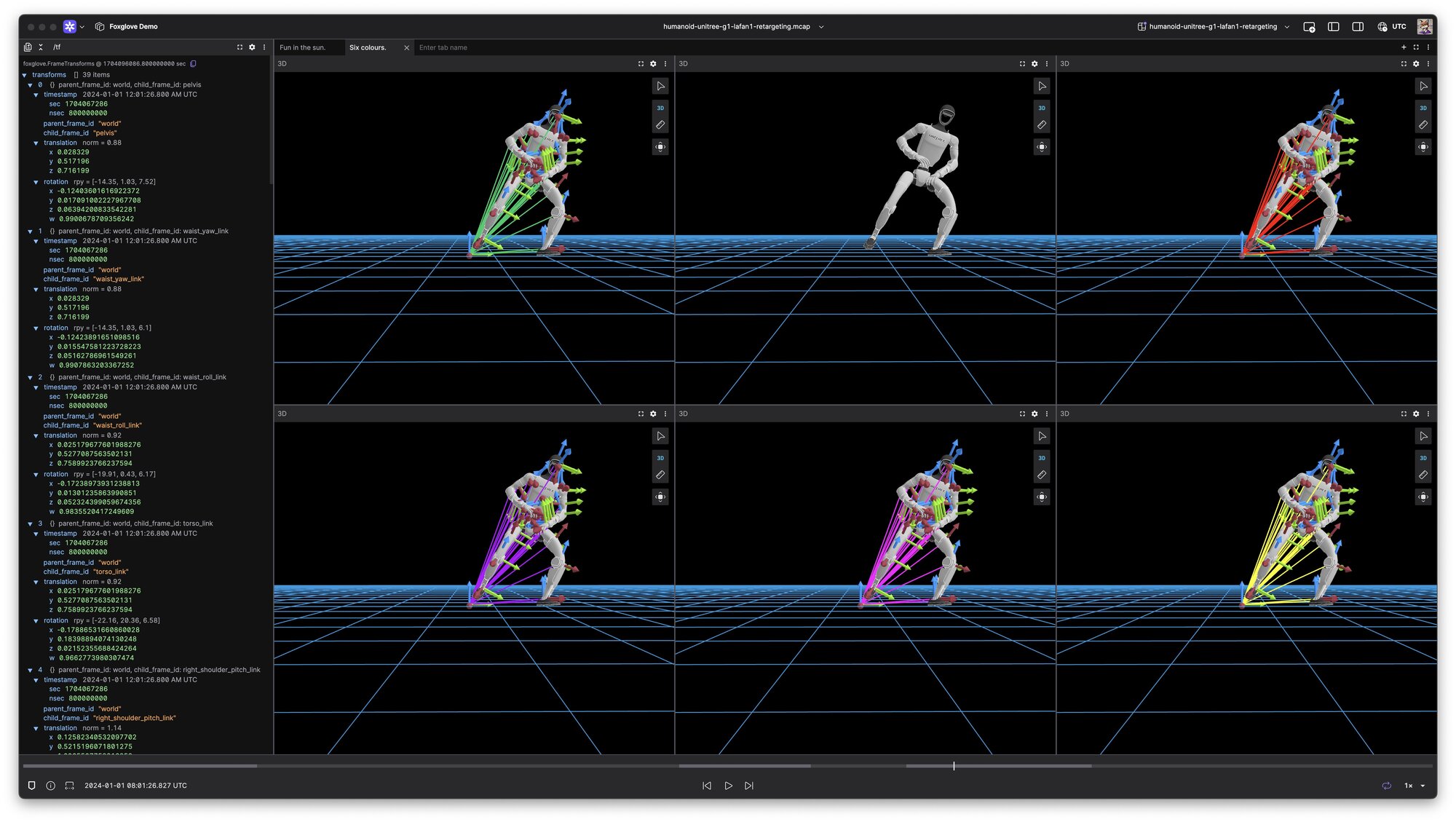The image size is (1456, 822).
Task: Click the playback timestamp display
Action: pyautogui.click(x=135, y=786)
